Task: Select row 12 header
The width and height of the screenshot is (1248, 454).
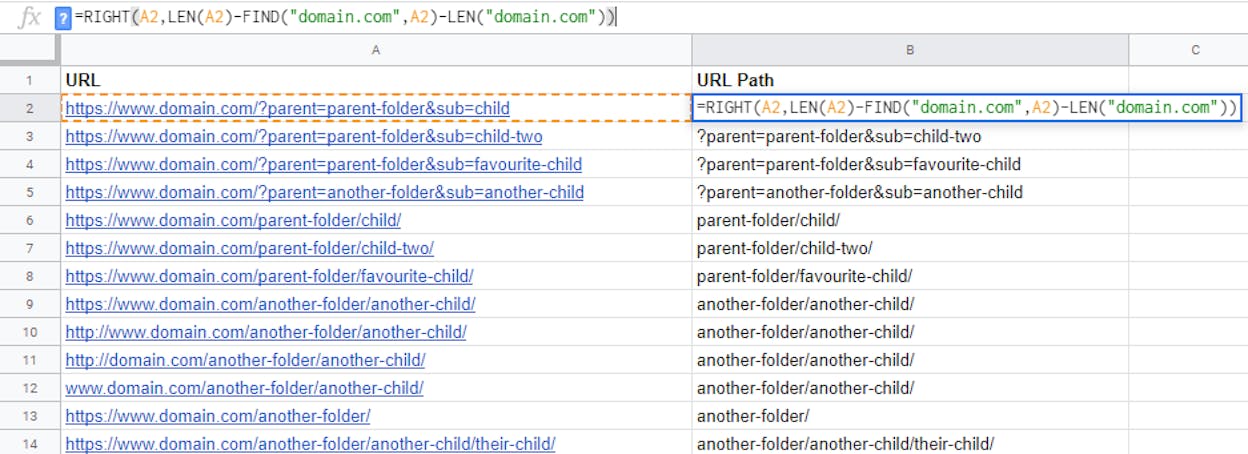Action: tap(30, 388)
